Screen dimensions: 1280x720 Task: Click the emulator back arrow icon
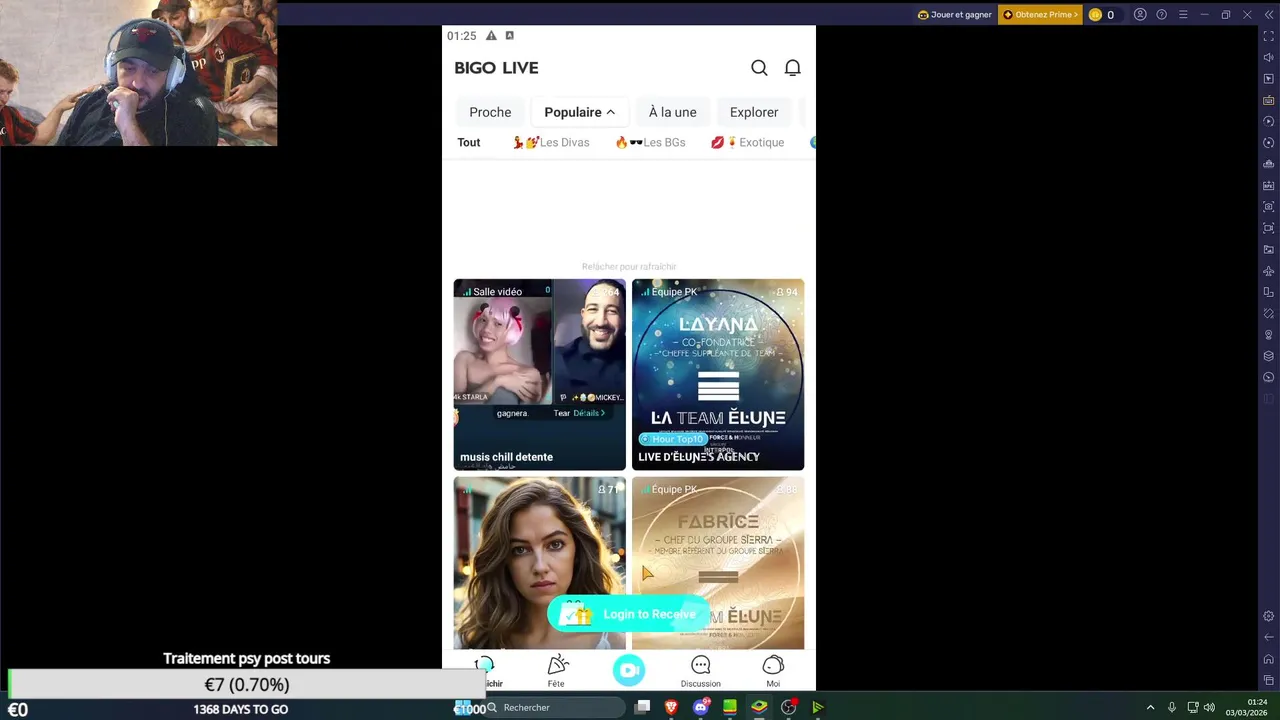(x=1269, y=637)
